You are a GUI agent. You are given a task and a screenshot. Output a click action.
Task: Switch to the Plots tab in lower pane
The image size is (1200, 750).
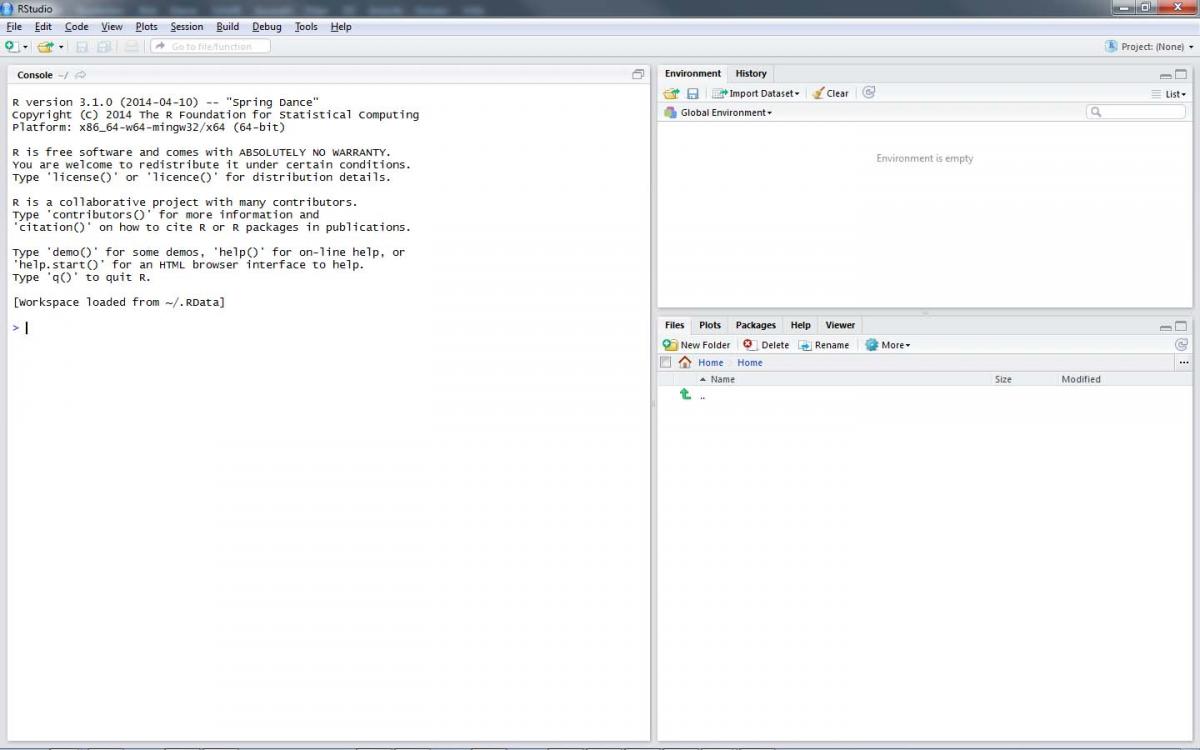[710, 325]
